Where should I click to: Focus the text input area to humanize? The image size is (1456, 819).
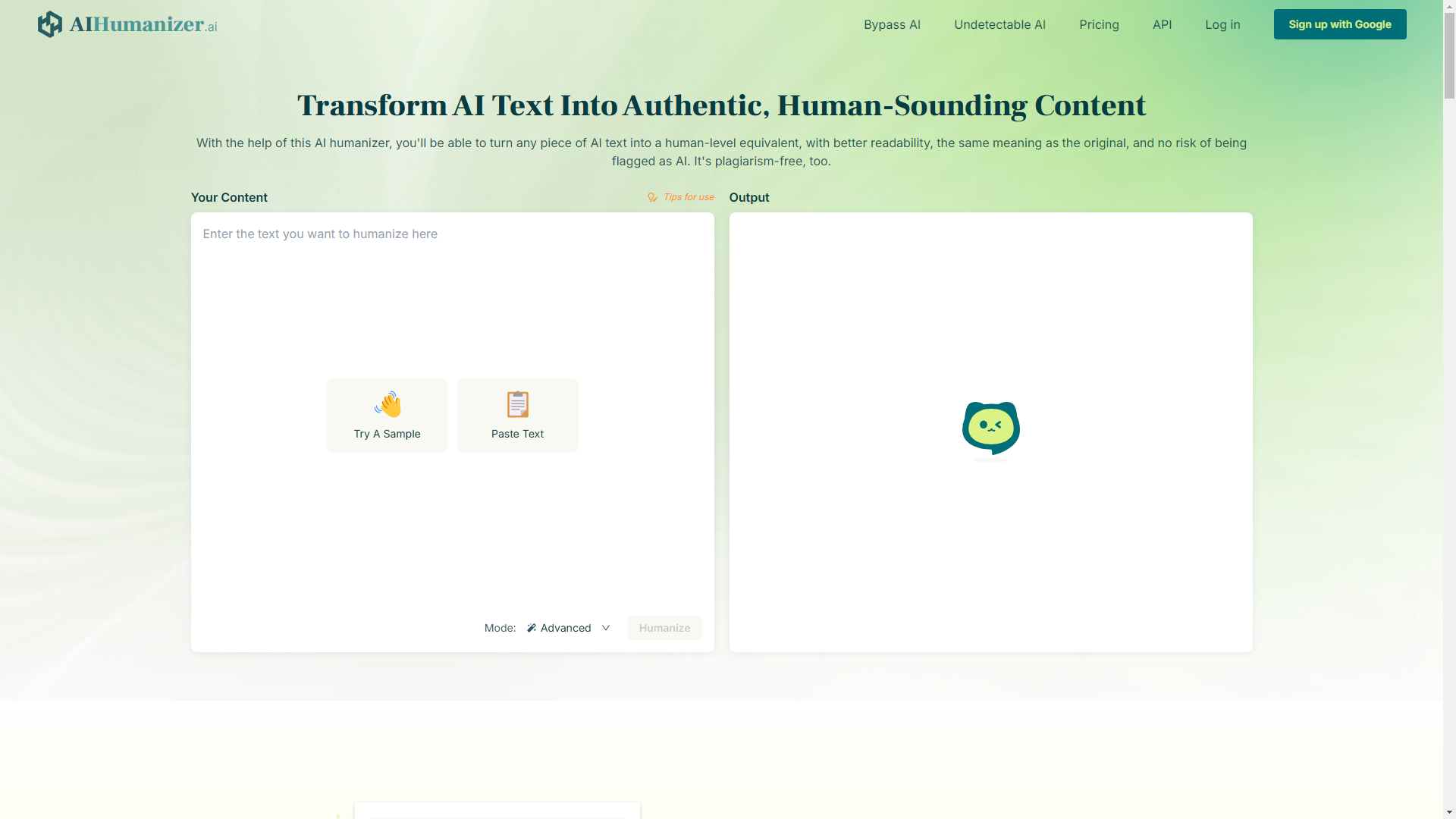coord(452,303)
